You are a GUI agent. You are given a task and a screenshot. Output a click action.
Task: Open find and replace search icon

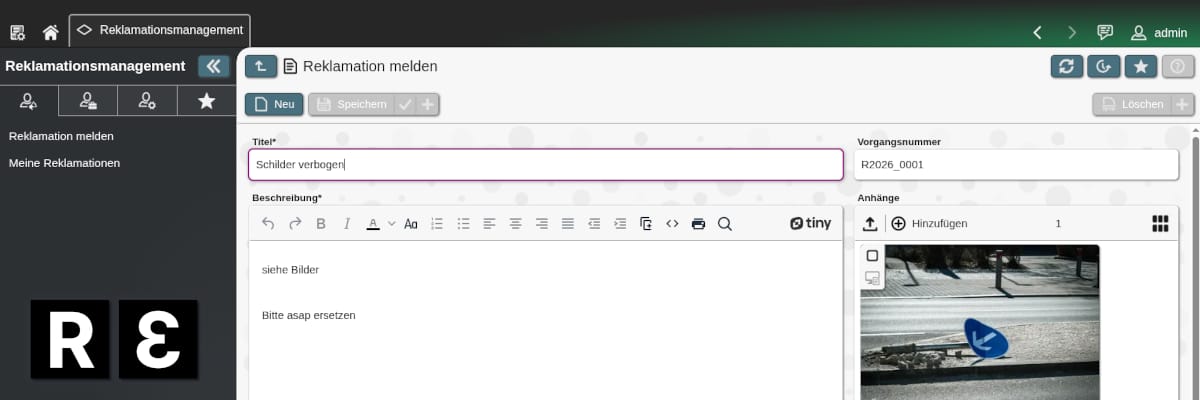coord(725,224)
